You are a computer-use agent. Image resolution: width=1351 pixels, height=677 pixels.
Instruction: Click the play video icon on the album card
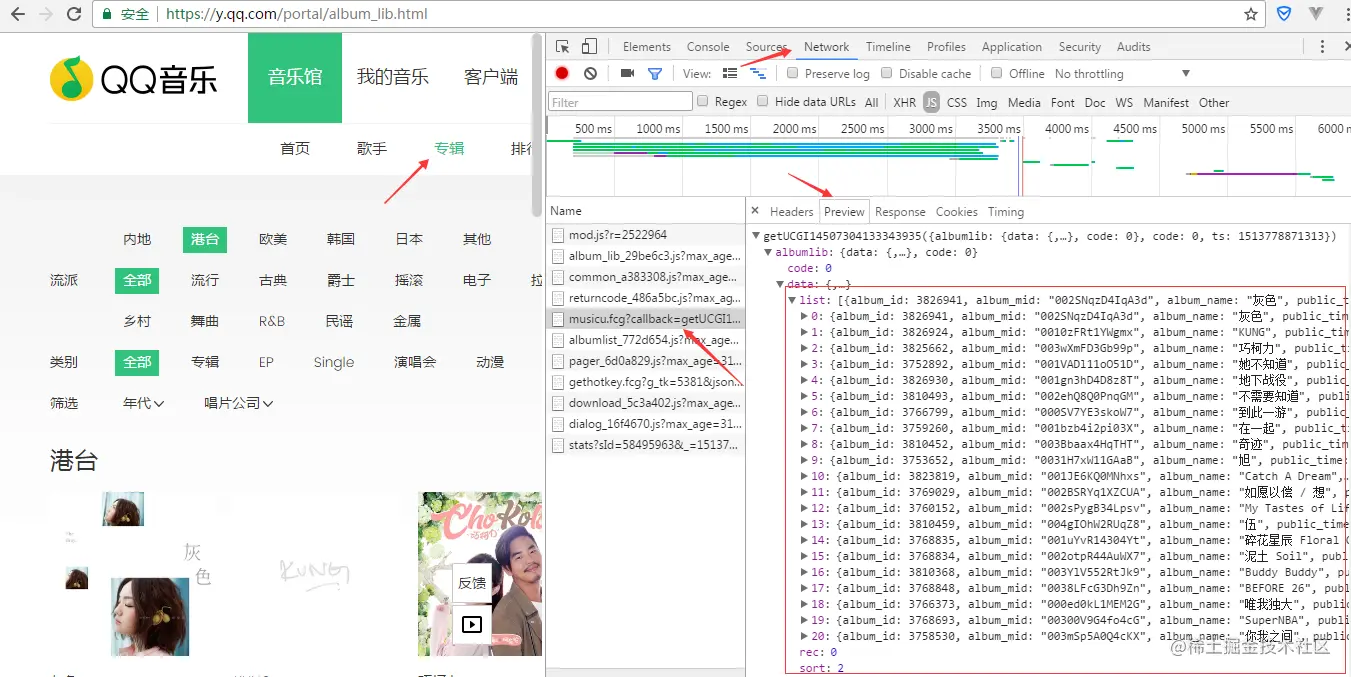(x=472, y=625)
